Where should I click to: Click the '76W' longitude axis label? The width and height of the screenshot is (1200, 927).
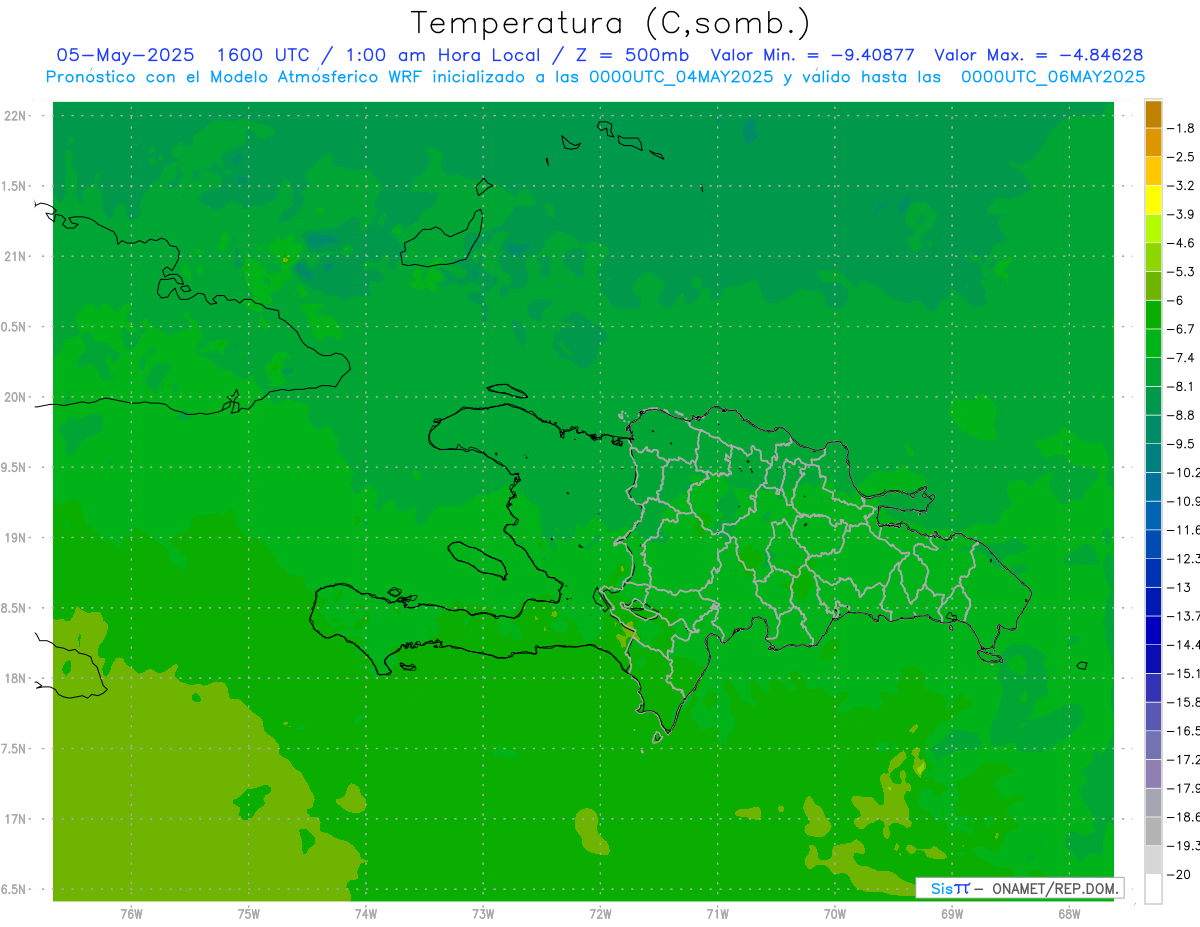[x=131, y=913]
